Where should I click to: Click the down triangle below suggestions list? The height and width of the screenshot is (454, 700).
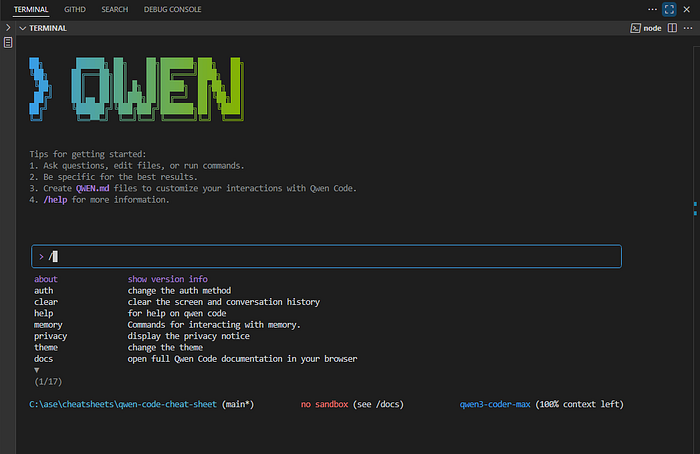37,370
